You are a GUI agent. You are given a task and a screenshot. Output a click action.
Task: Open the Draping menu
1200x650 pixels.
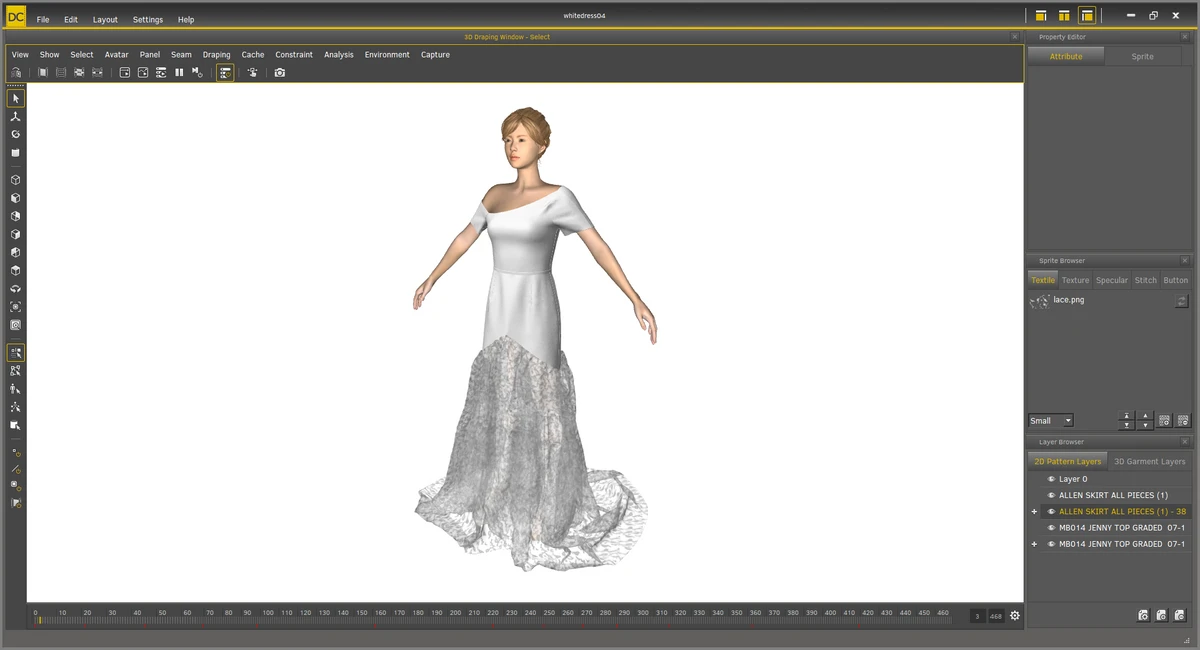tap(216, 55)
